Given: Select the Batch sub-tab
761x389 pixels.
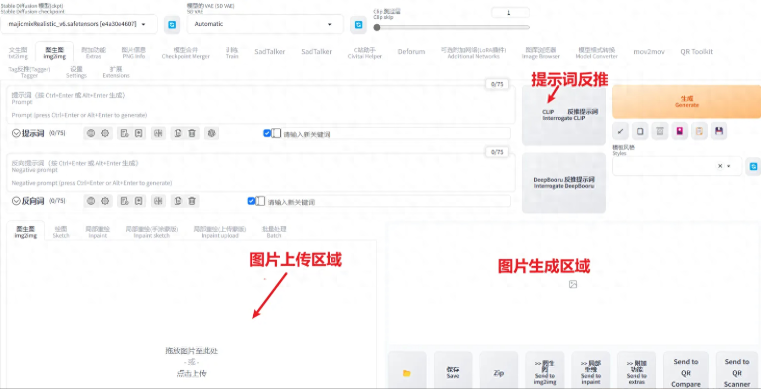Looking at the screenshot, I should click(274, 232).
